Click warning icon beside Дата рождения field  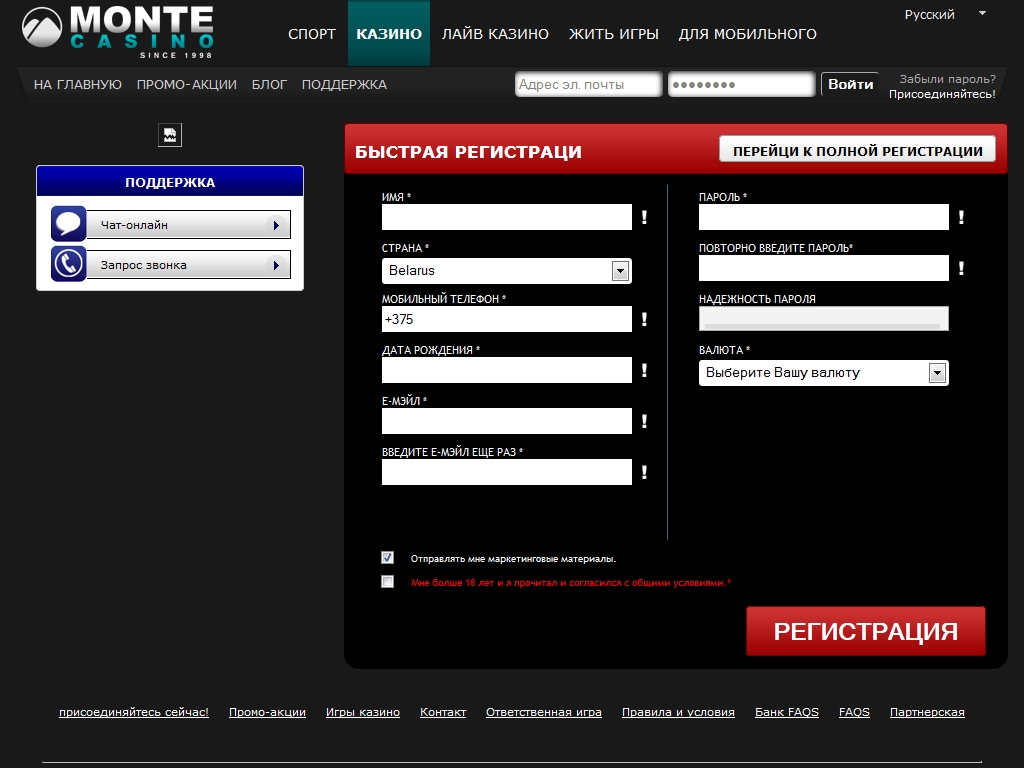click(644, 370)
